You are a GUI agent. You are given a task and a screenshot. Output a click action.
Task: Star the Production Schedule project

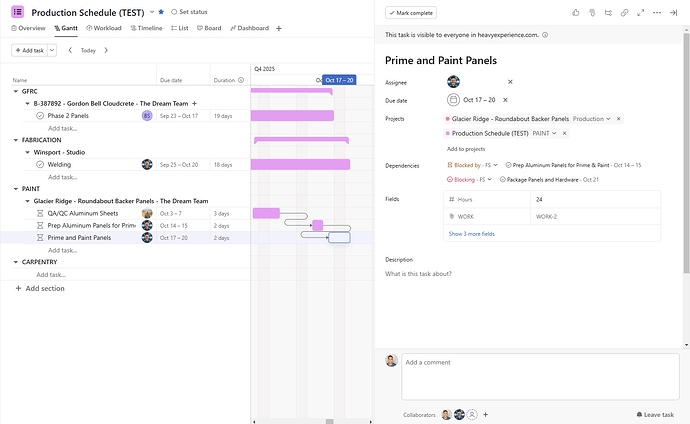pyautogui.click(x=161, y=12)
